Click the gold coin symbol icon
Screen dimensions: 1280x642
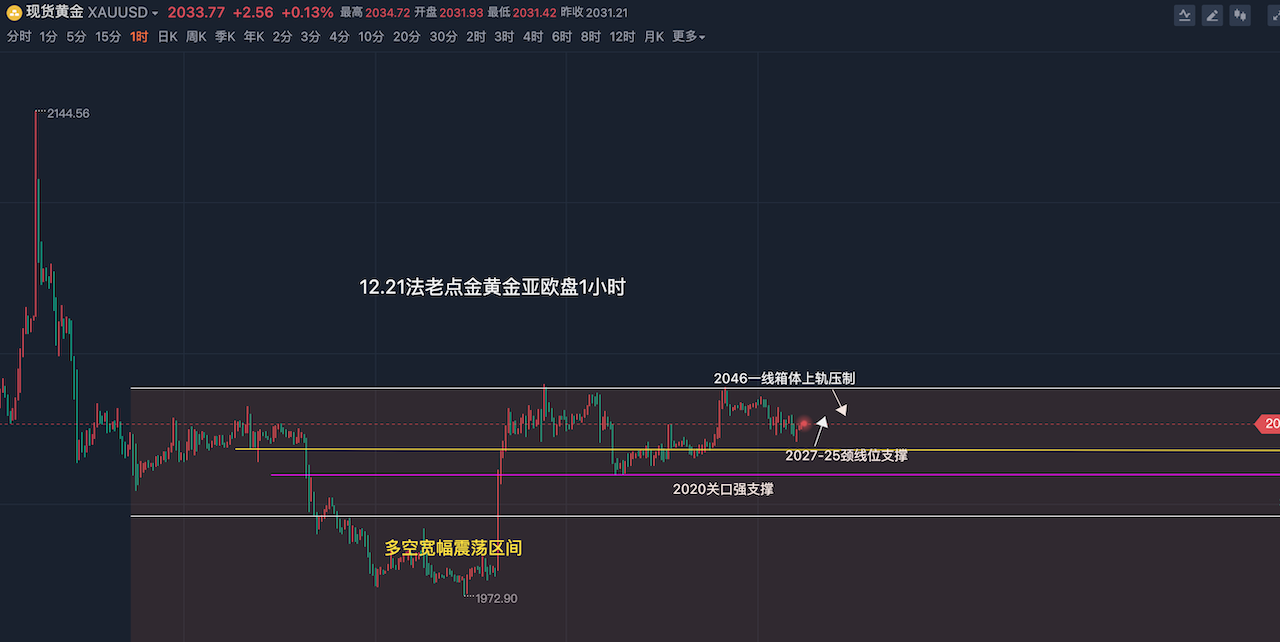(x=14, y=13)
